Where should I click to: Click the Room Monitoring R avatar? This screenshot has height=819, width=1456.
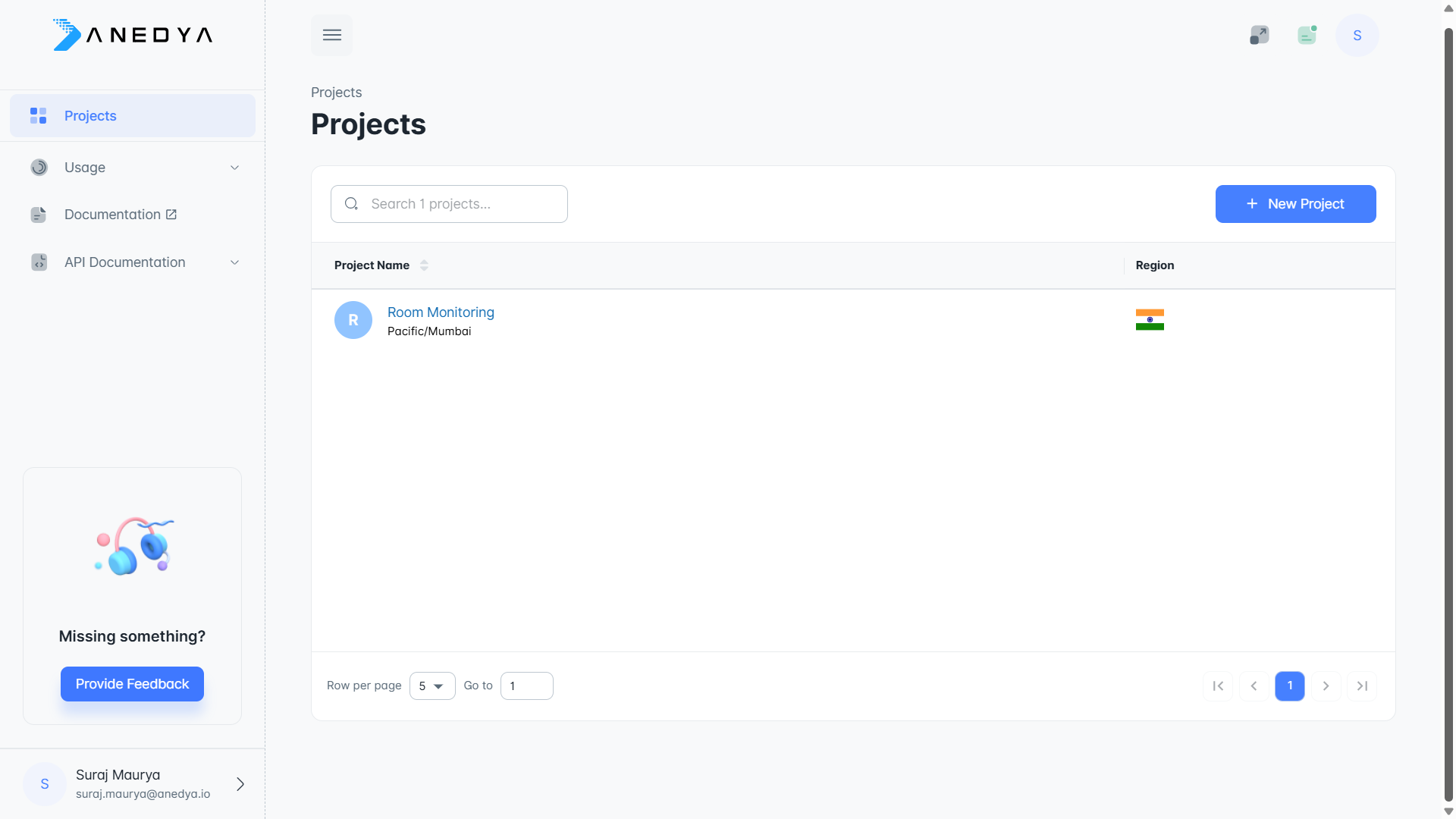[353, 320]
